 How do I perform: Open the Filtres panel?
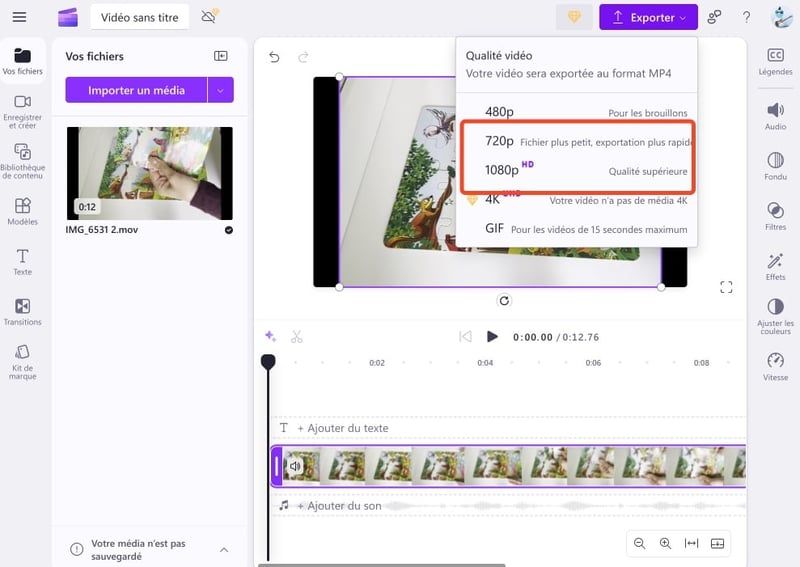click(775, 215)
